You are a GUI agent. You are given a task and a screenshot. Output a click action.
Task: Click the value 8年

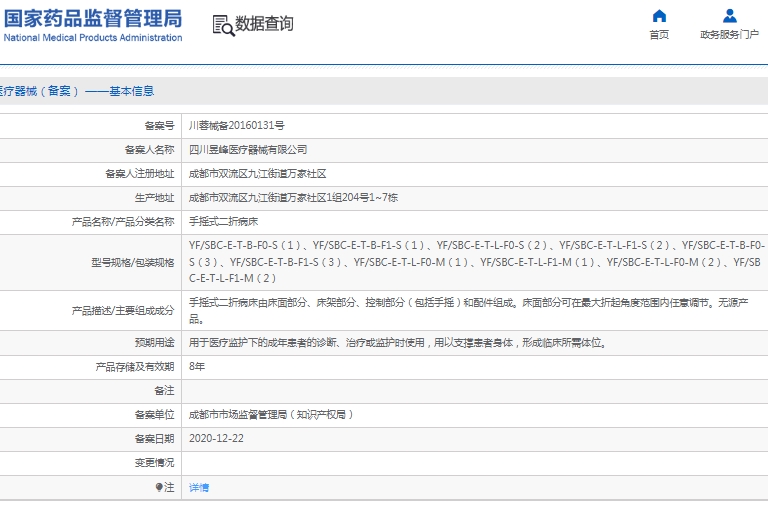coord(197,367)
